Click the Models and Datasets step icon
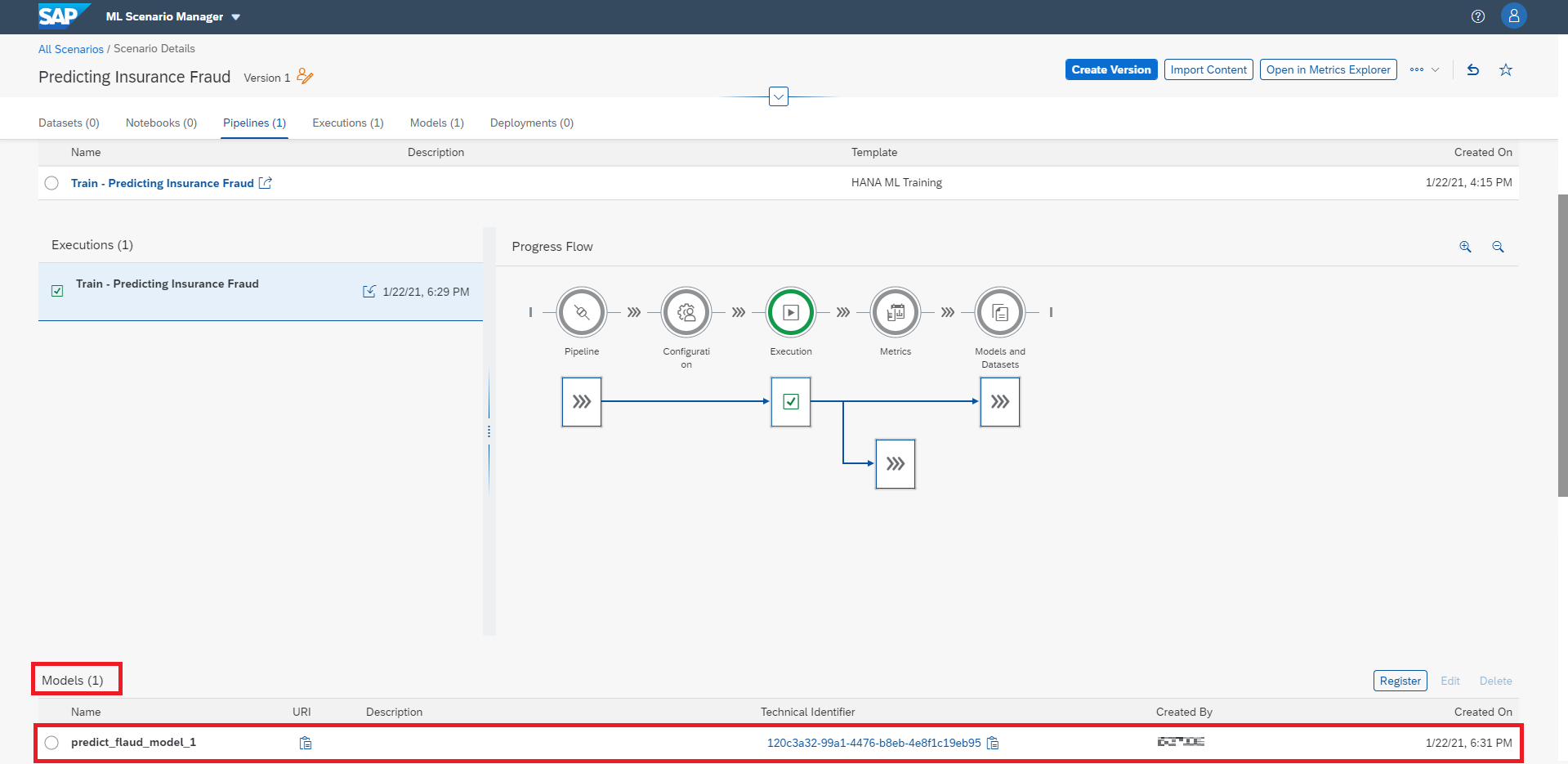This screenshot has height=764, width=1568. 999,312
